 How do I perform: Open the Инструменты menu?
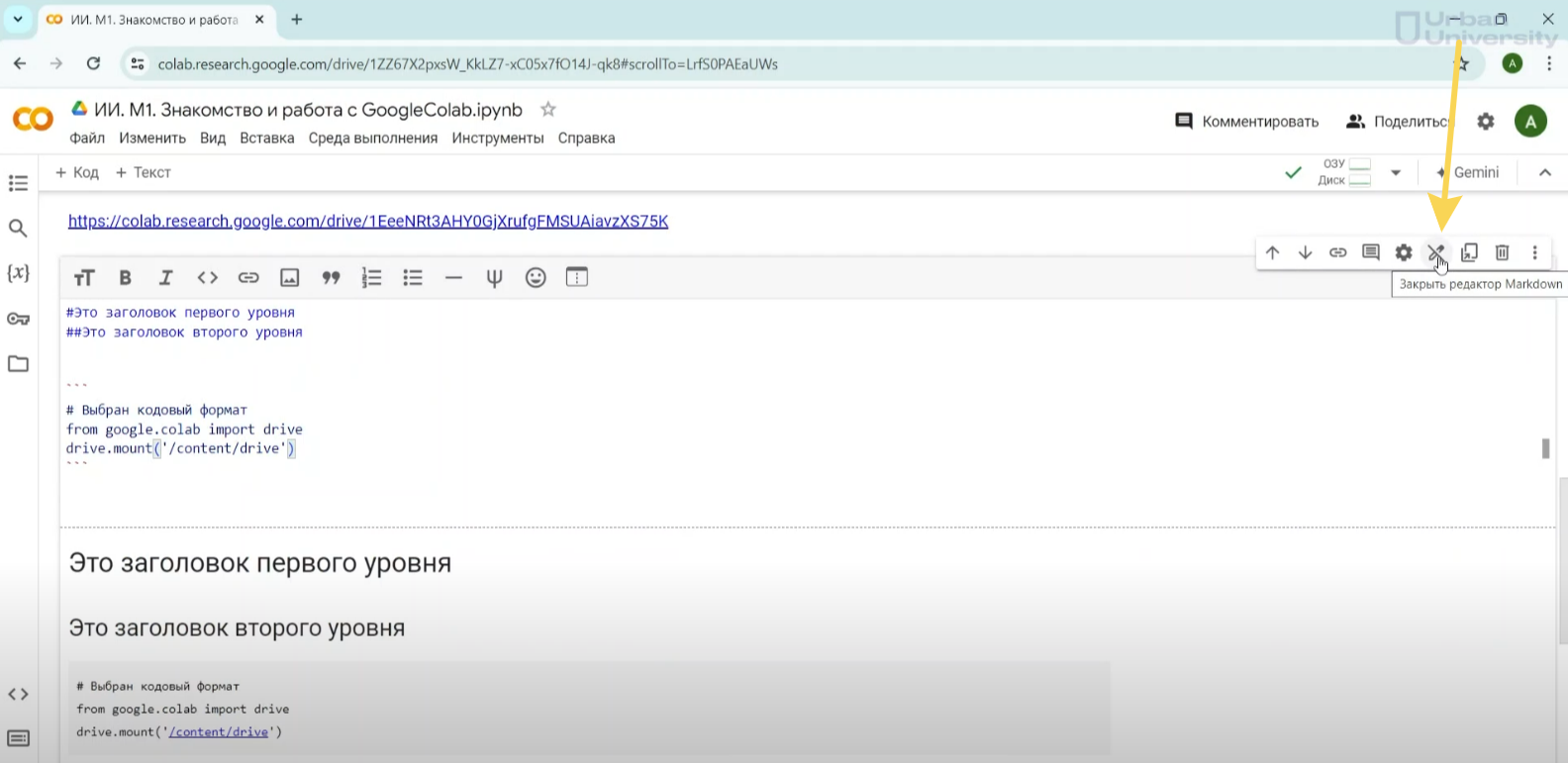[497, 139]
